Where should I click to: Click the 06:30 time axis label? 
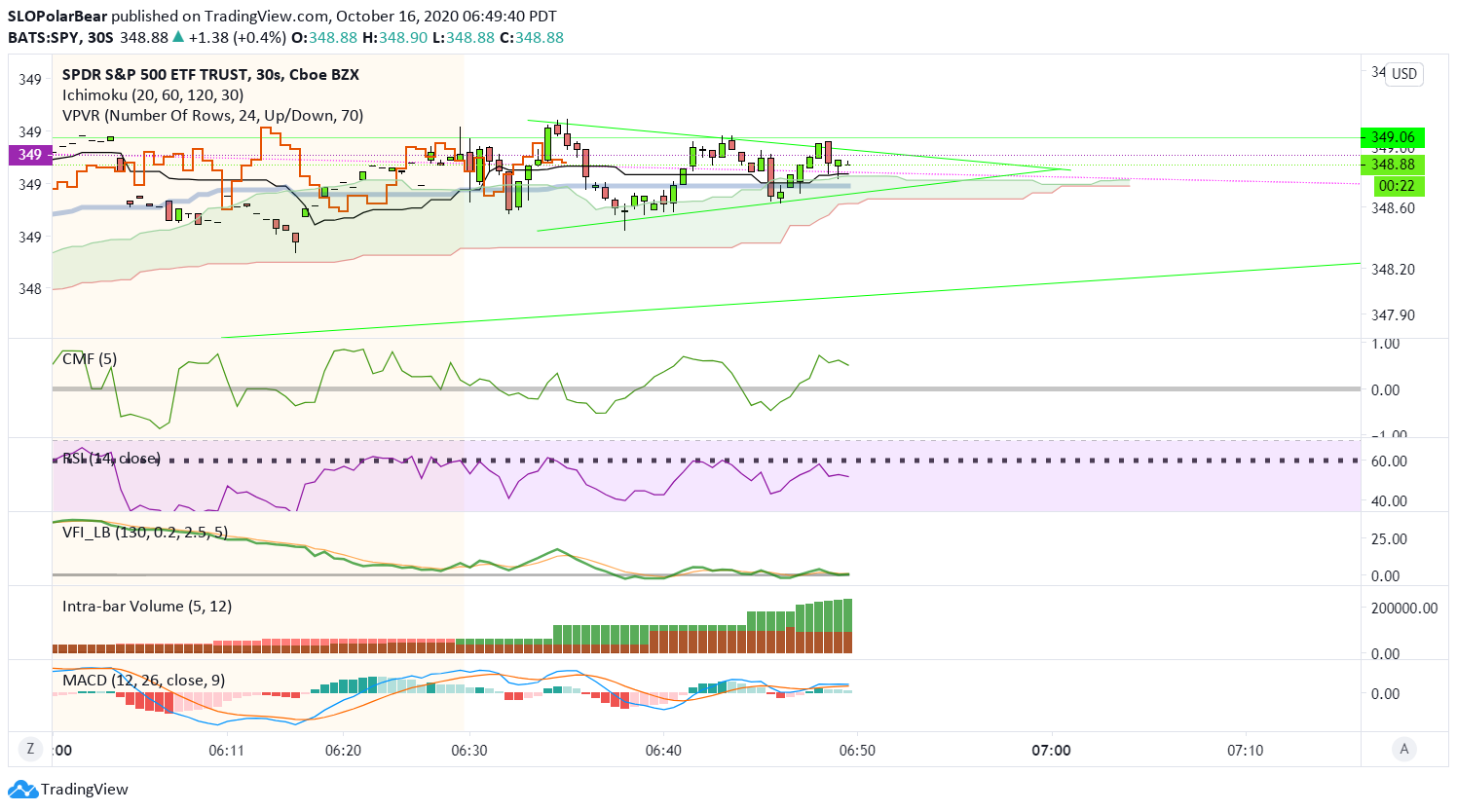(x=469, y=750)
